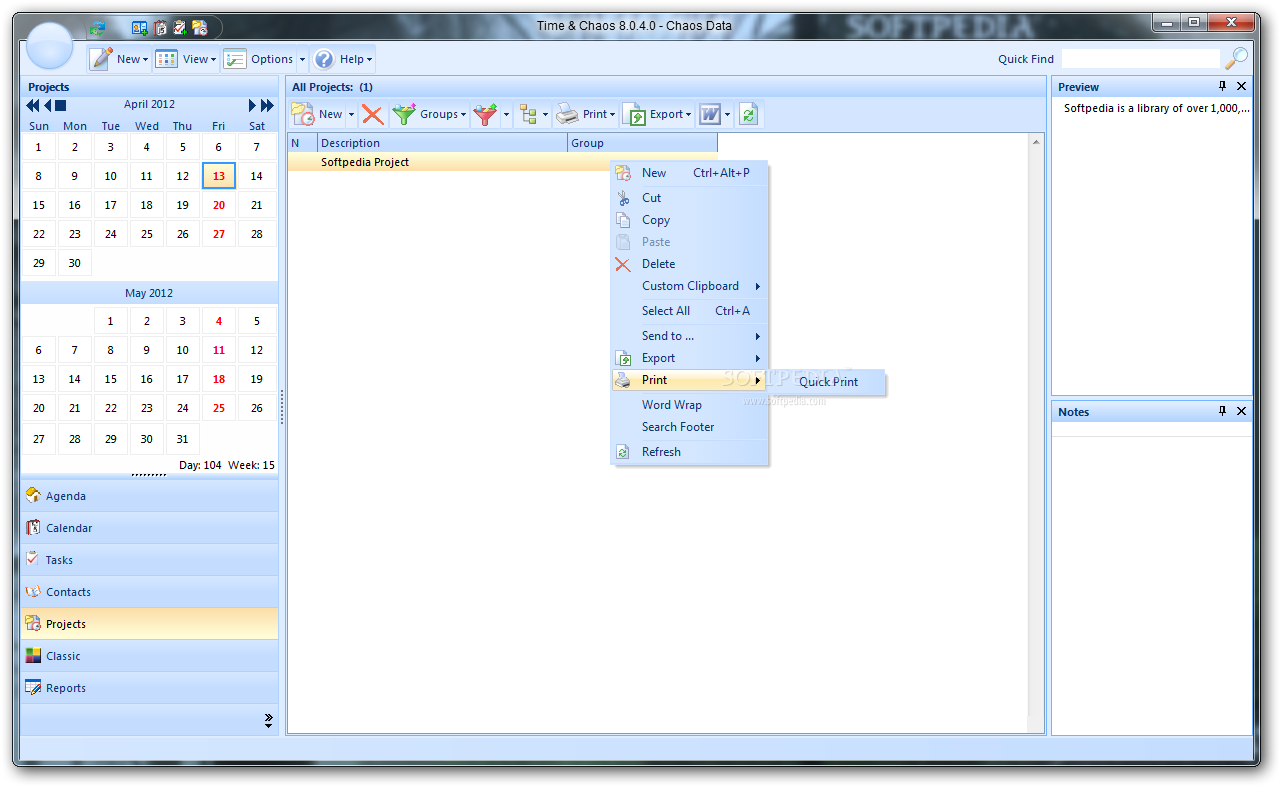Open the Calendar section in sidebar
This screenshot has height=787, width=1281.
(x=149, y=528)
